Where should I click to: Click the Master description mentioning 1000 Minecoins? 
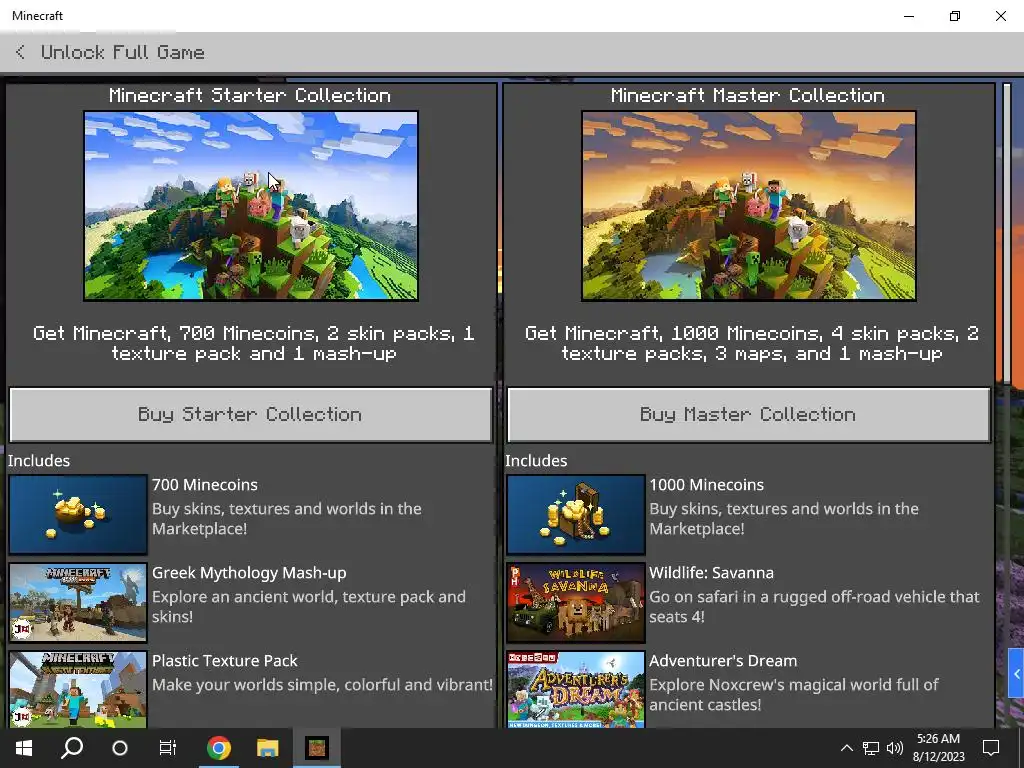[752, 344]
